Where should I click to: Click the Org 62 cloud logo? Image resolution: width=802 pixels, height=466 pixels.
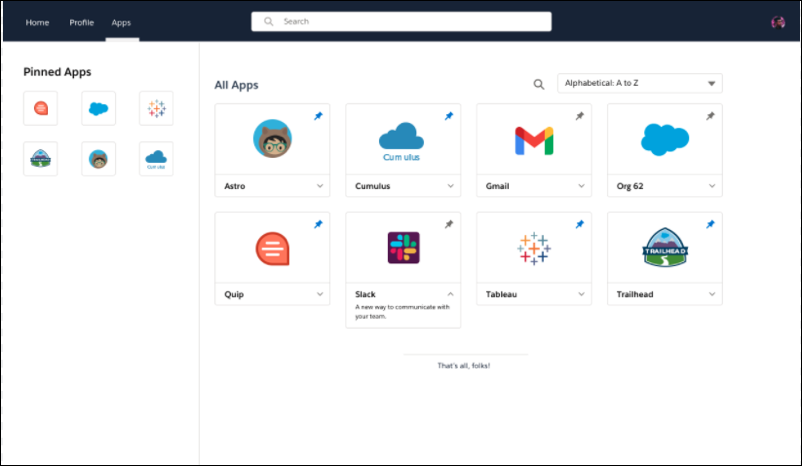(665, 139)
